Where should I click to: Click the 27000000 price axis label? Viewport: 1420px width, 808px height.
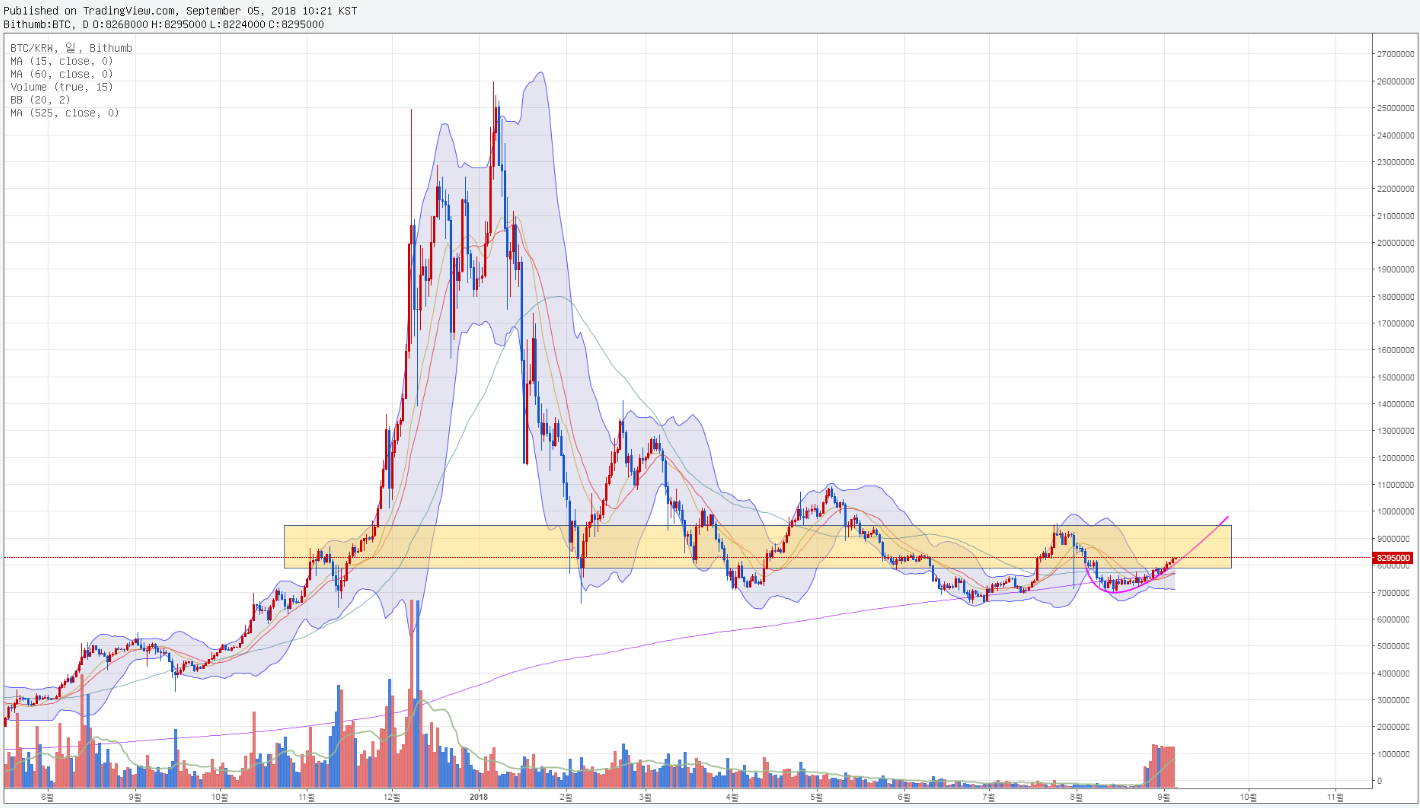click(1395, 53)
